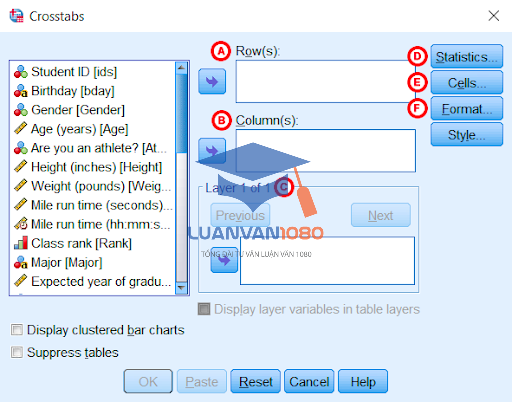Select 'Are you an athlete?' variable
Viewport: 512px width, 402px height.
point(92,148)
